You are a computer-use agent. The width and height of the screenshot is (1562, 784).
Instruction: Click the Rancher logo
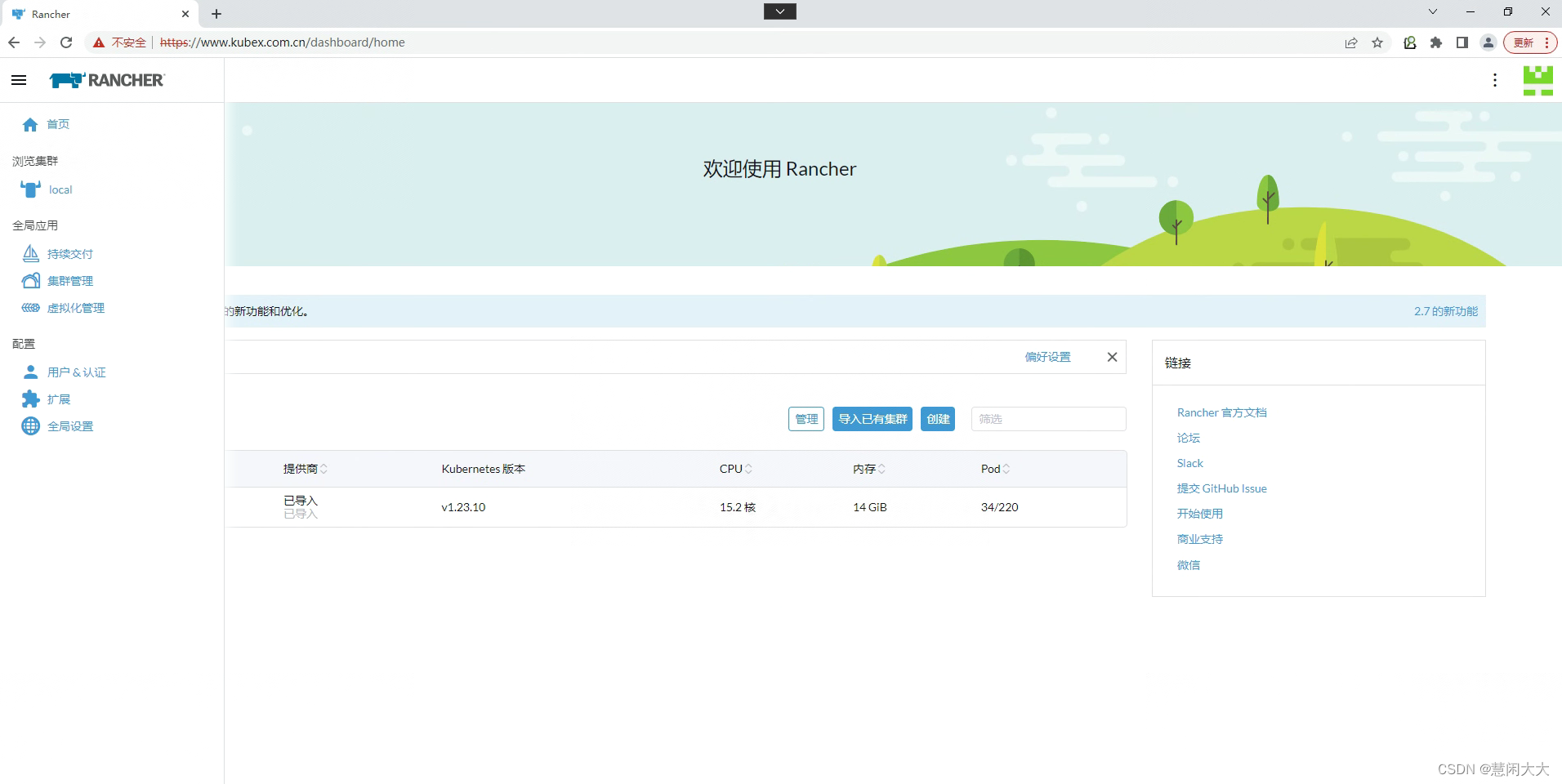click(107, 80)
